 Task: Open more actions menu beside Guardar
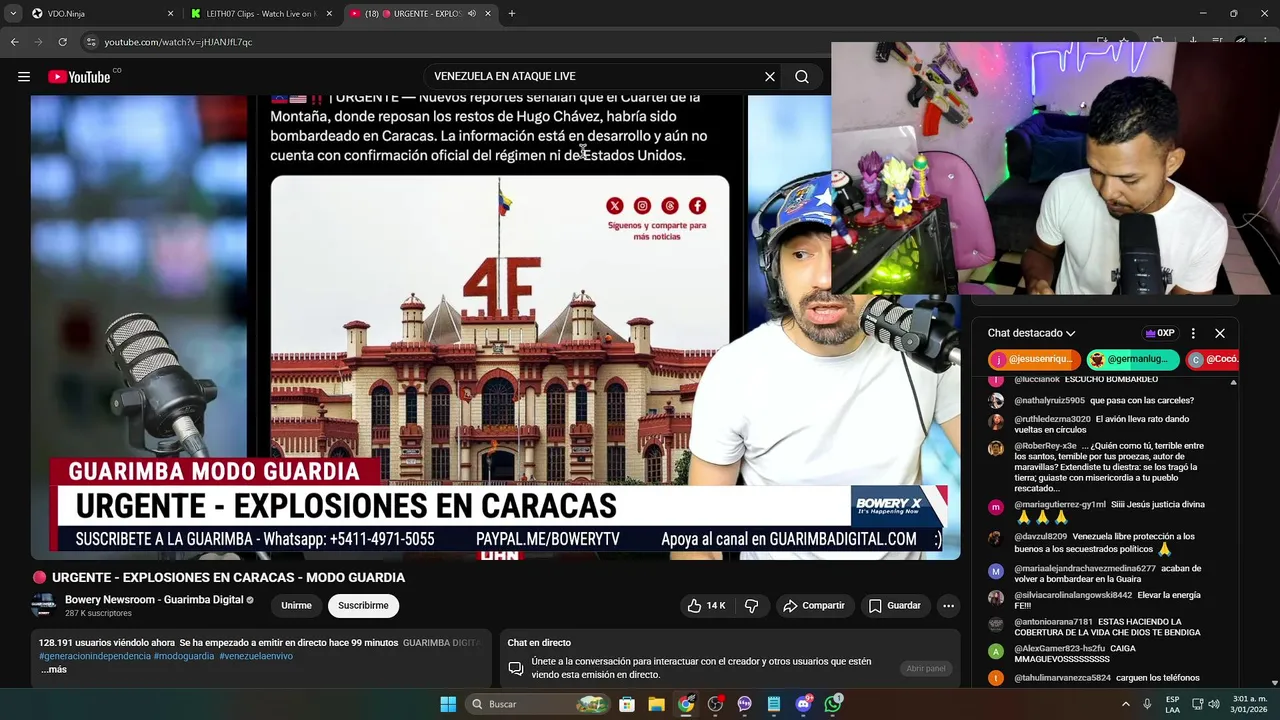948,606
